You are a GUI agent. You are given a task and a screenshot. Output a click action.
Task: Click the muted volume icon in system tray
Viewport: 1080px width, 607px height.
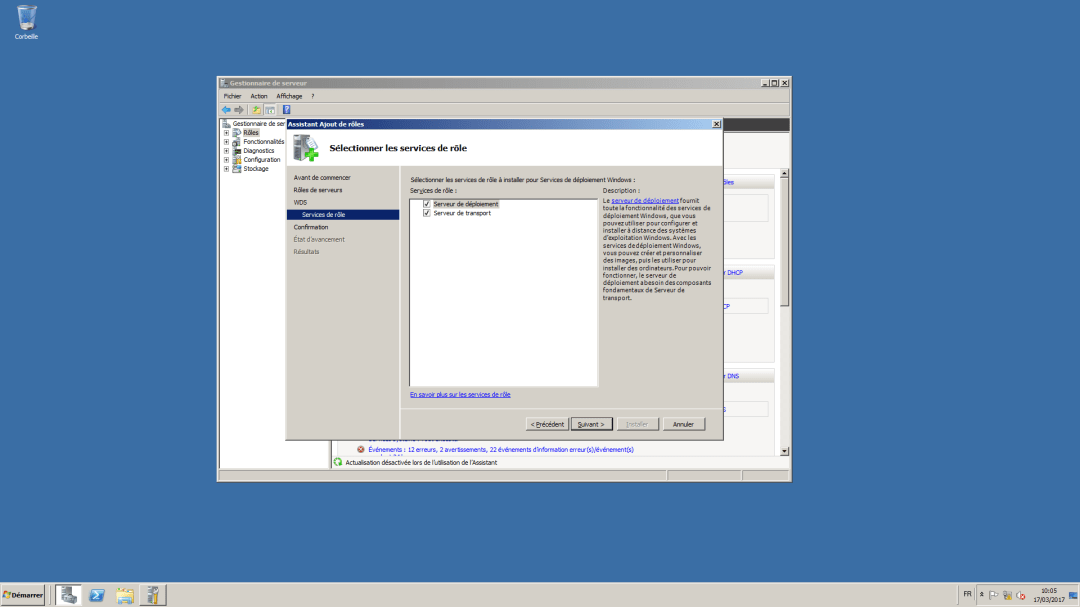click(x=1020, y=595)
